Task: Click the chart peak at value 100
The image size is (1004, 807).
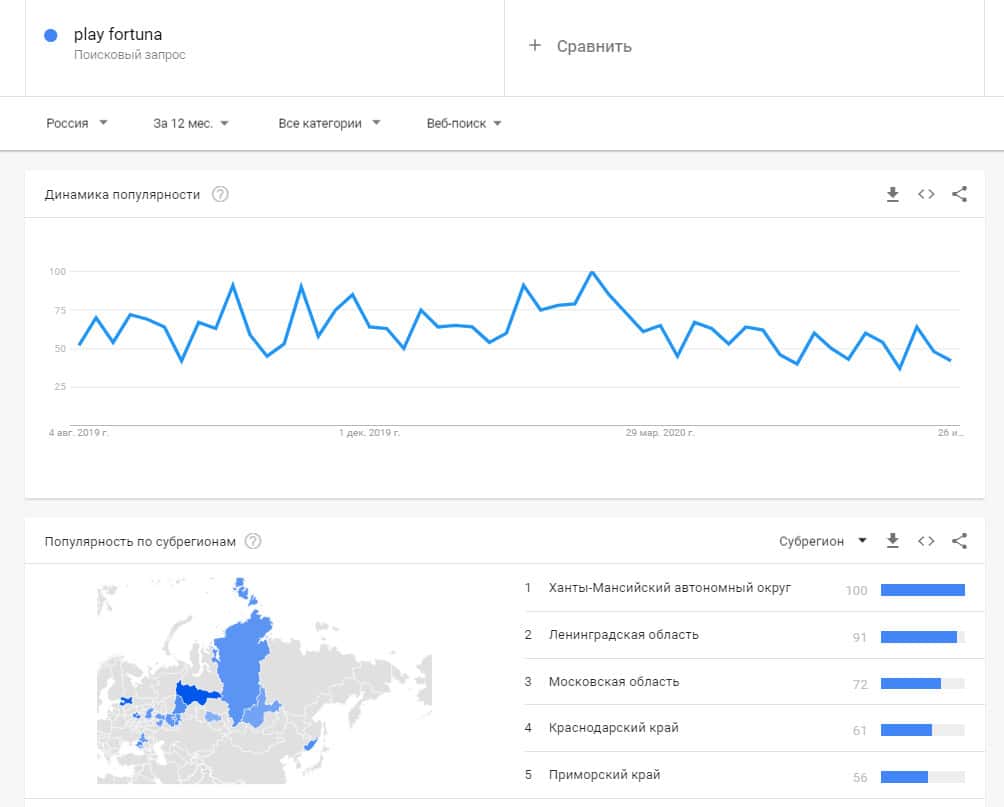Action: 592,272
